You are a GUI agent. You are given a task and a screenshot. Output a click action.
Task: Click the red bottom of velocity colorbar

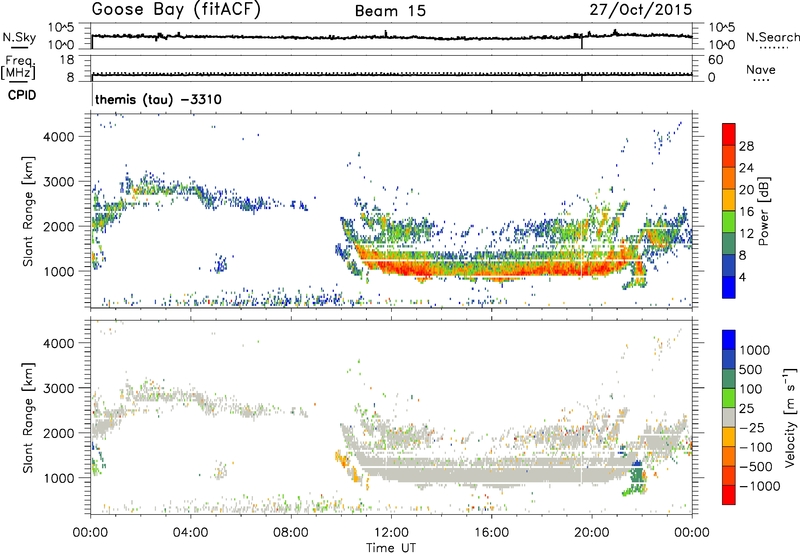[x=729, y=495]
